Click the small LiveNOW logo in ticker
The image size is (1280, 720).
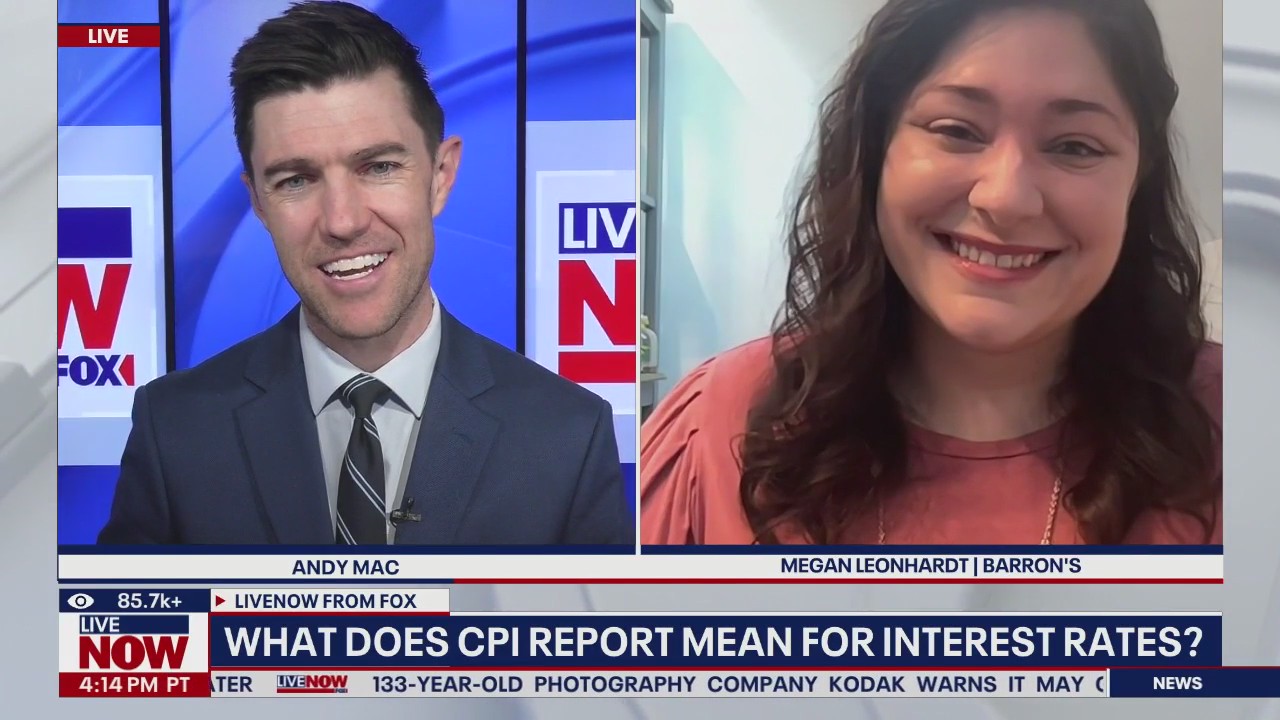pos(312,684)
